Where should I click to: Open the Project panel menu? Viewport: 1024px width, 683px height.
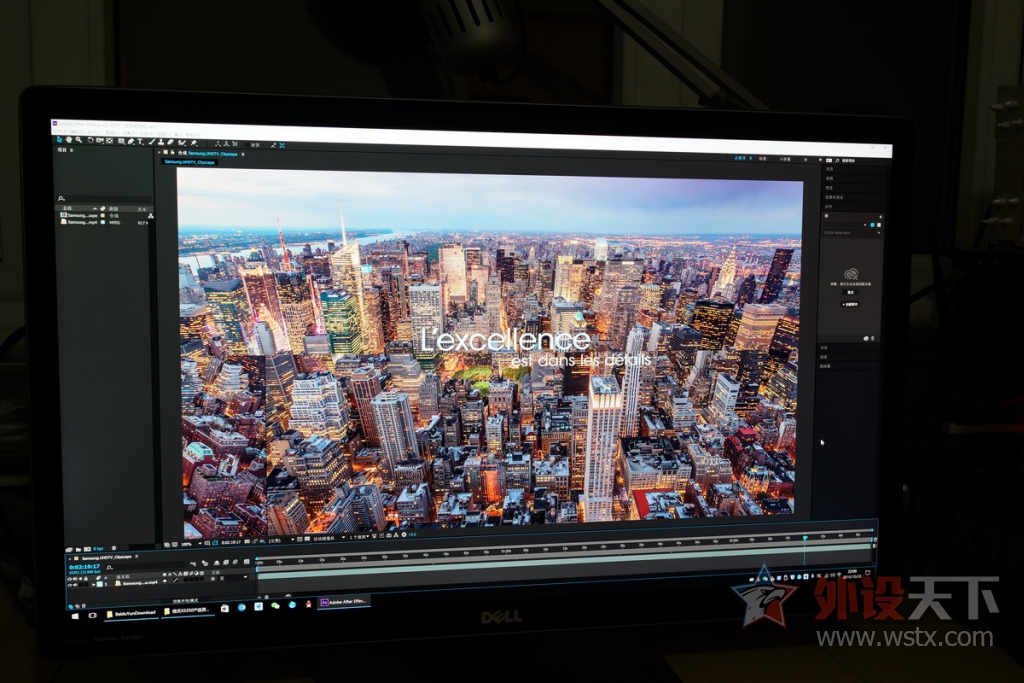(71, 150)
